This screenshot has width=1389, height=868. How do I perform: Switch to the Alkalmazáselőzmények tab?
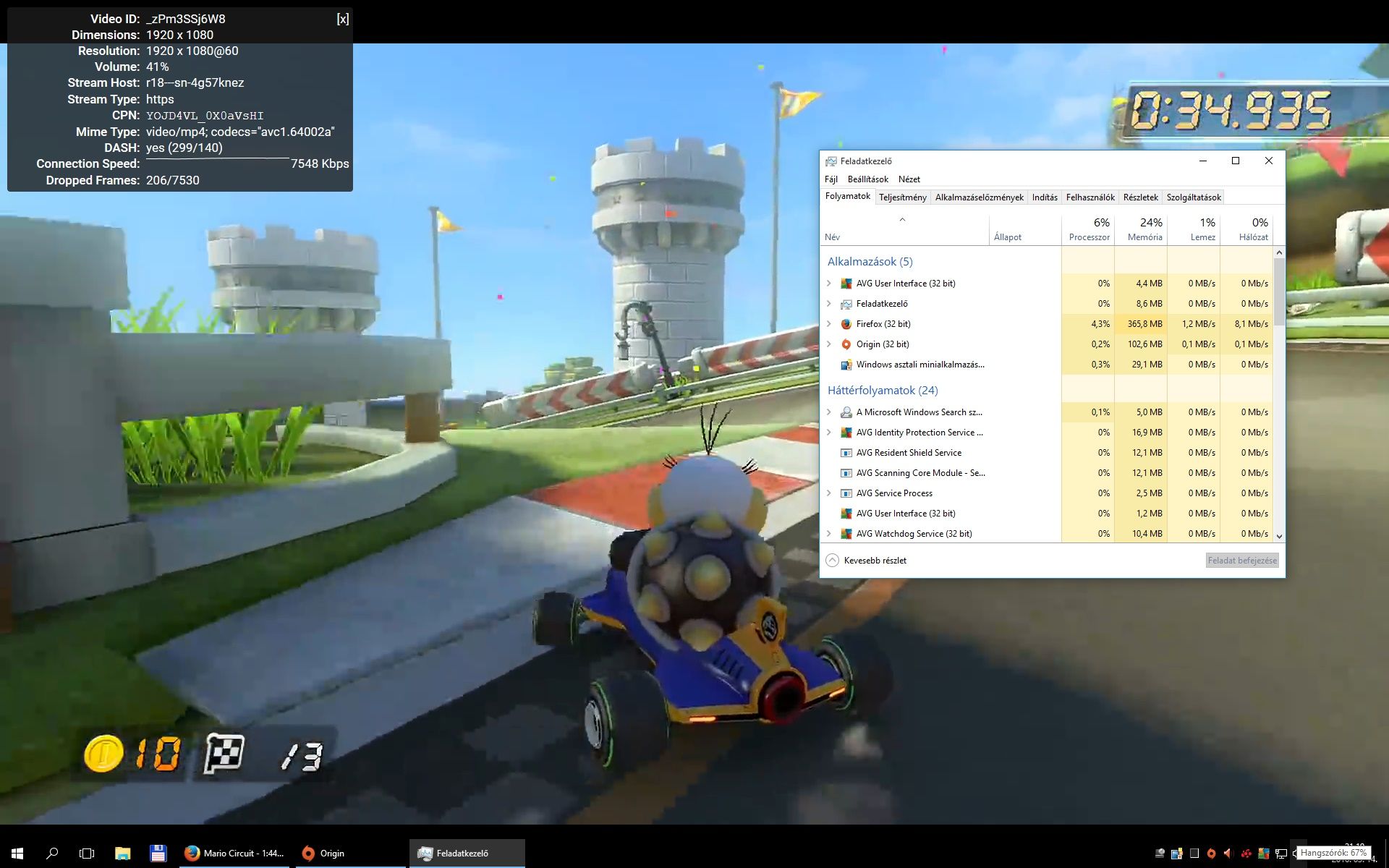[980, 197]
